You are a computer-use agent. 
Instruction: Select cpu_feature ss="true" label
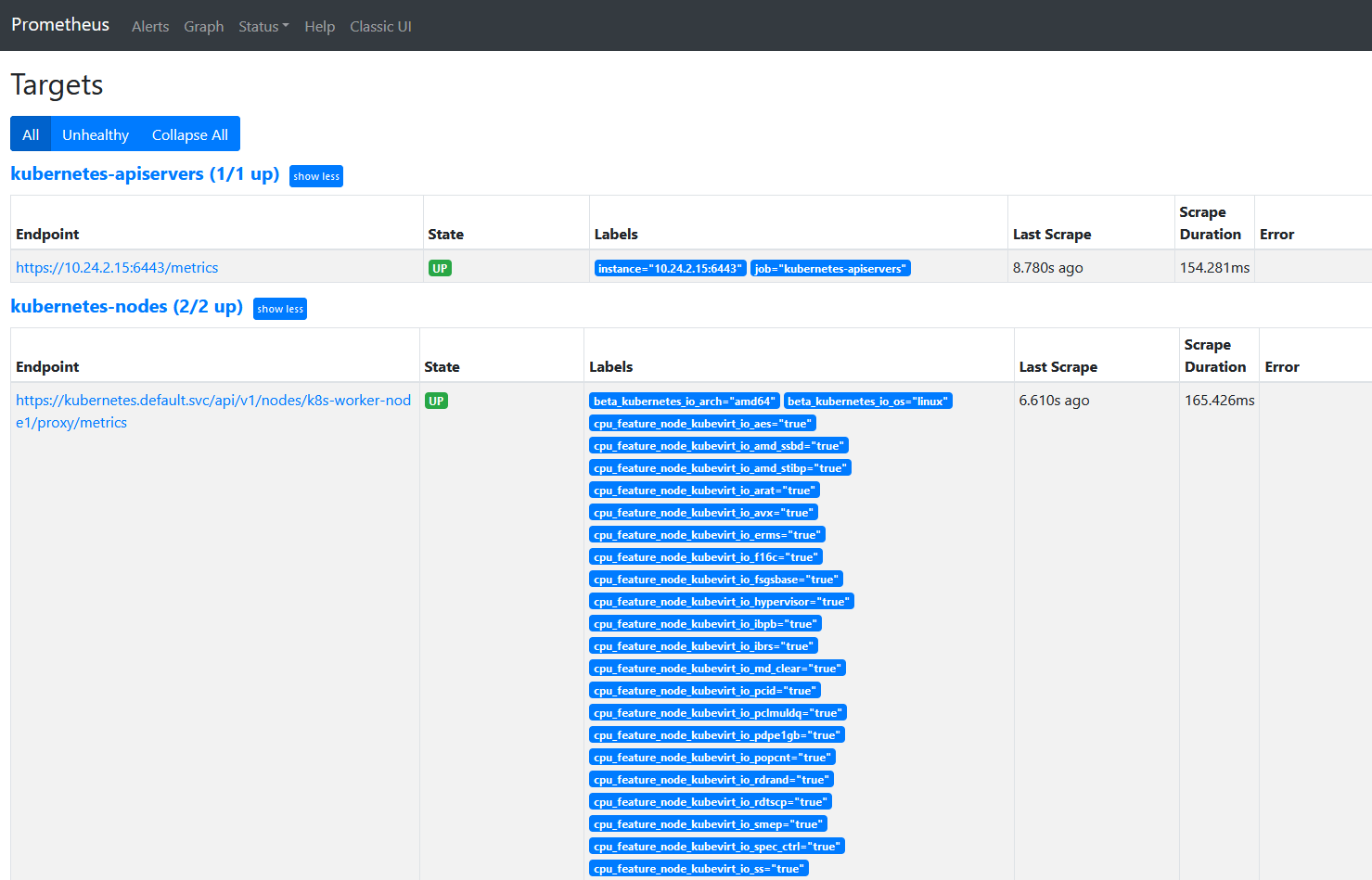699,868
